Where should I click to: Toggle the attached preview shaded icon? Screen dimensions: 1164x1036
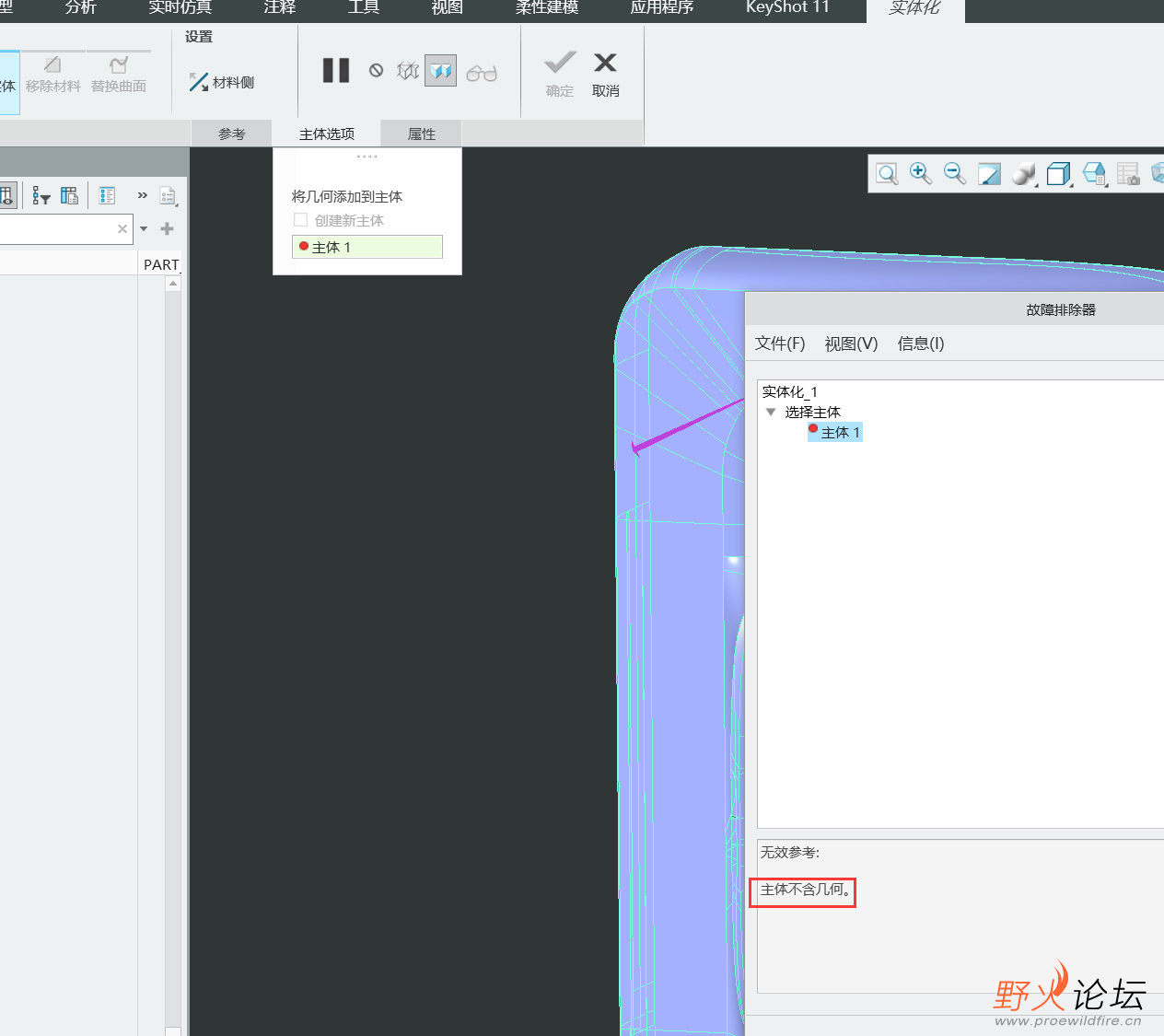tap(441, 71)
